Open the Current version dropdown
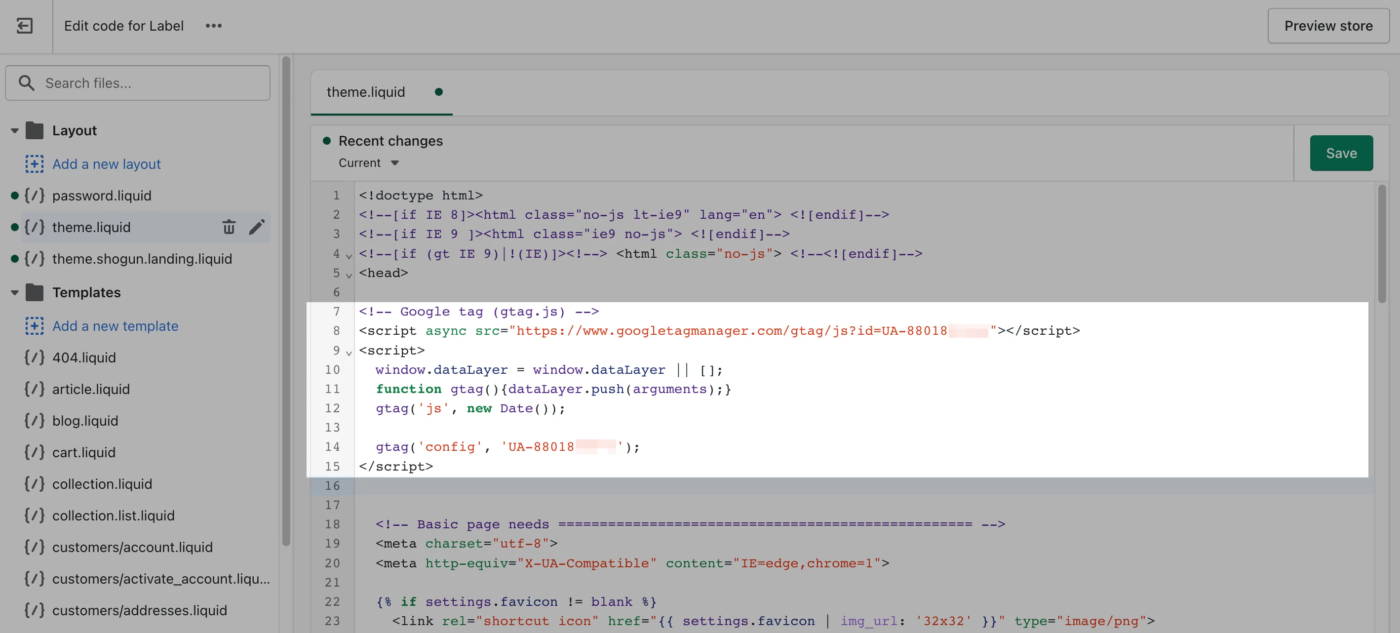Viewport: 1400px width, 633px height. (x=369, y=163)
